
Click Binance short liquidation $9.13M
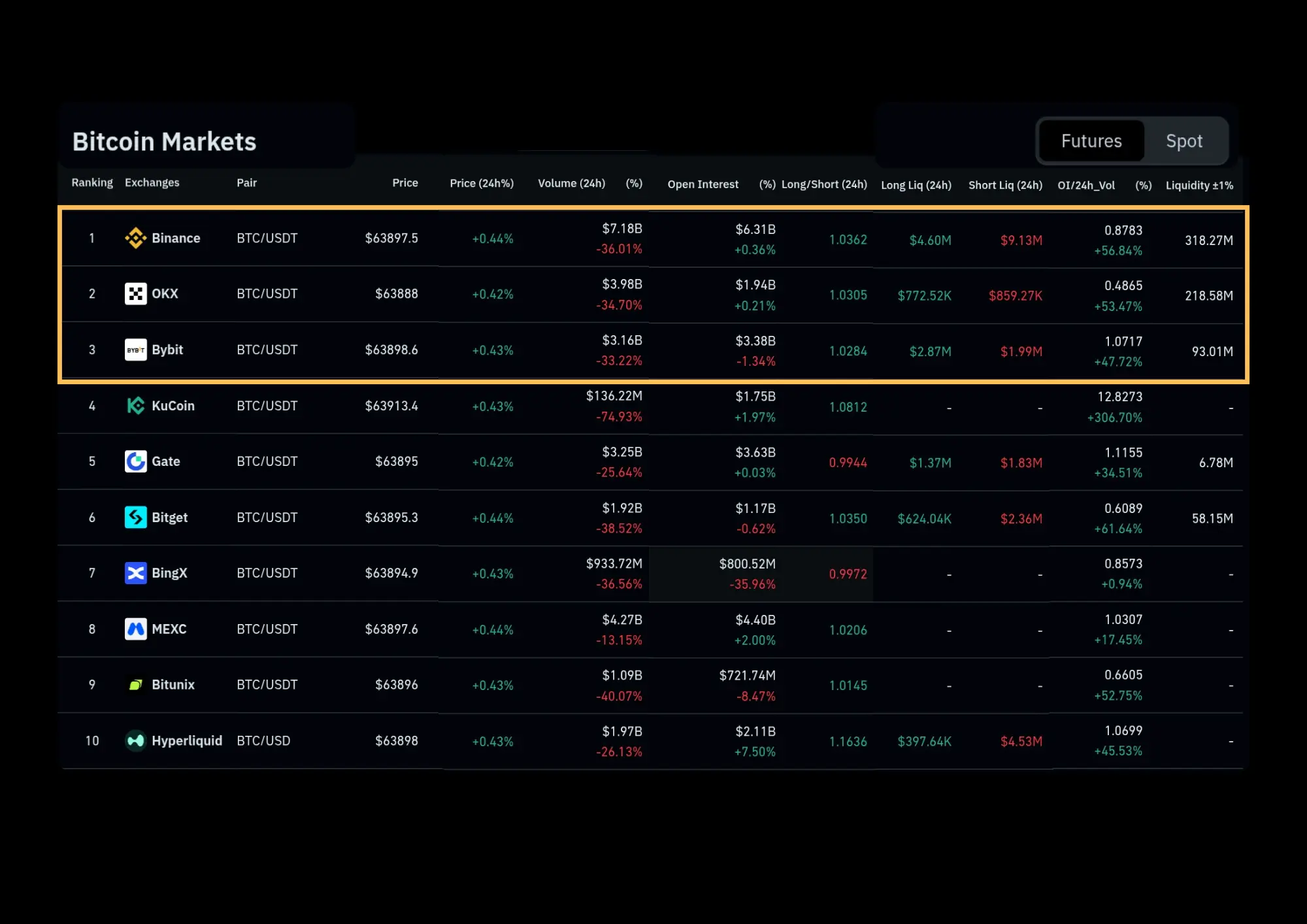(x=1021, y=240)
